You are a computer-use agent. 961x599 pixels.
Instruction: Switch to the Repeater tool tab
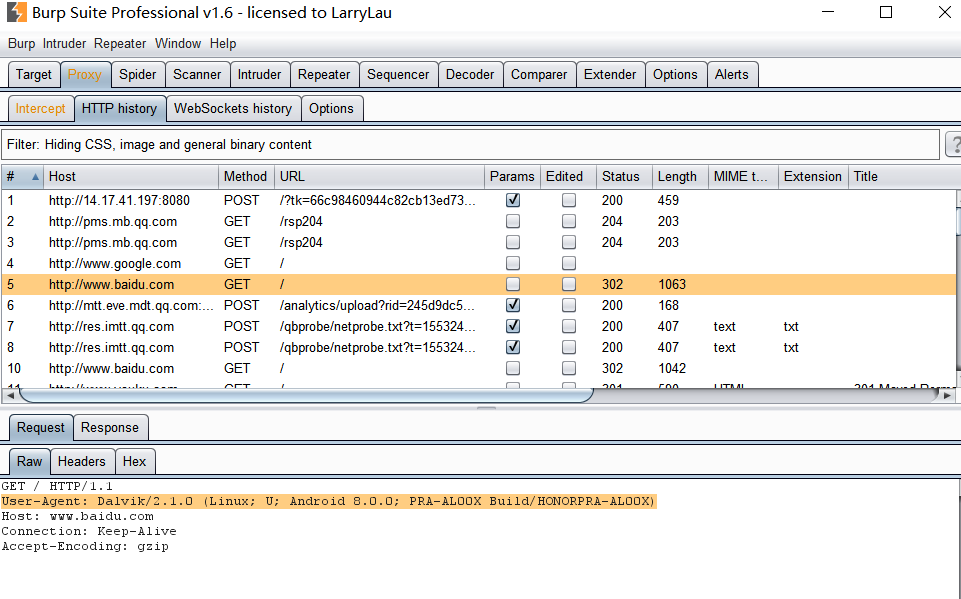pyautogui.click(x=324, y=75)
